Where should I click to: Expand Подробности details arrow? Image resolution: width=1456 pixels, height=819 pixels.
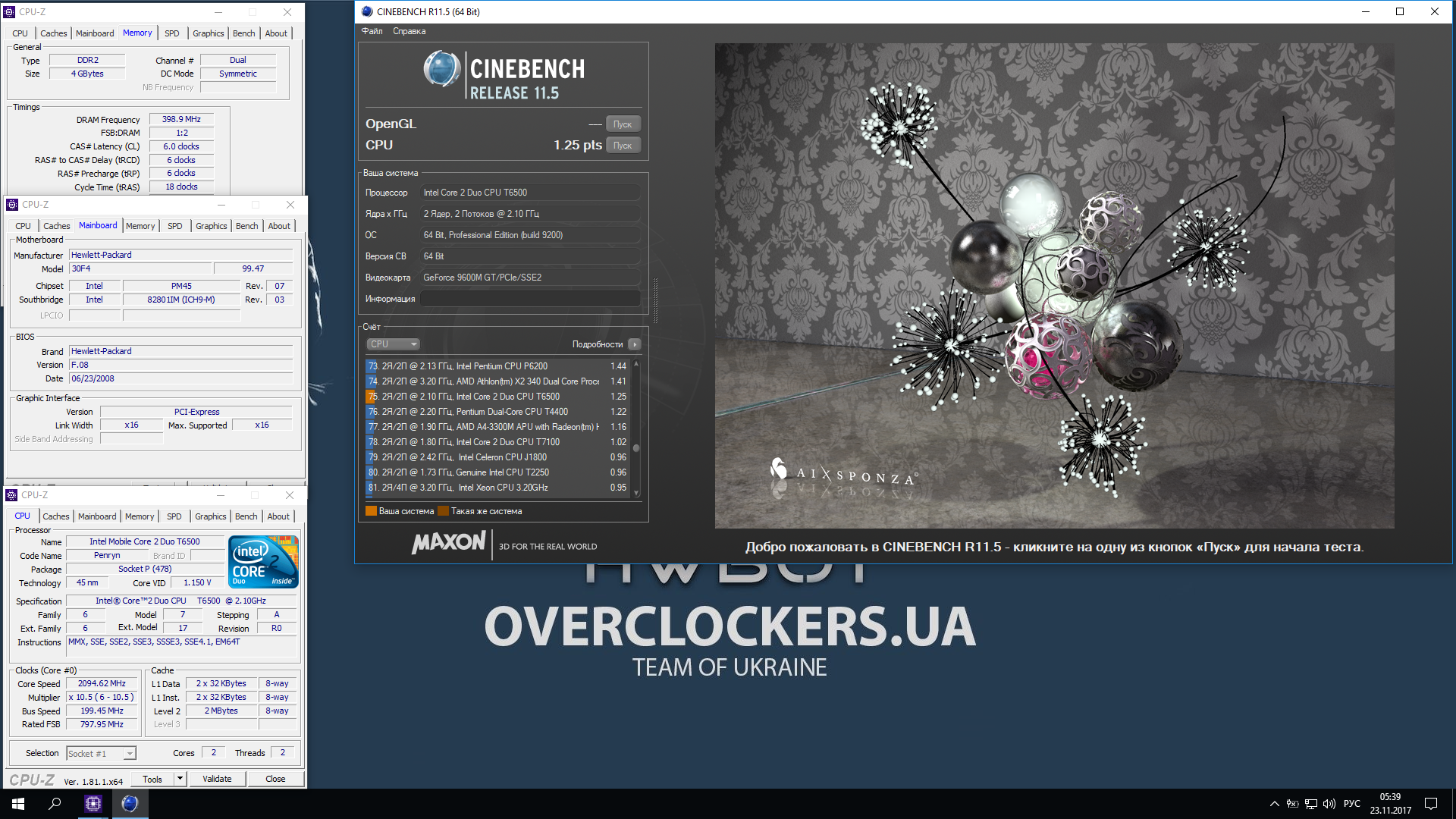pyautogui.click(x=635, y=344)
